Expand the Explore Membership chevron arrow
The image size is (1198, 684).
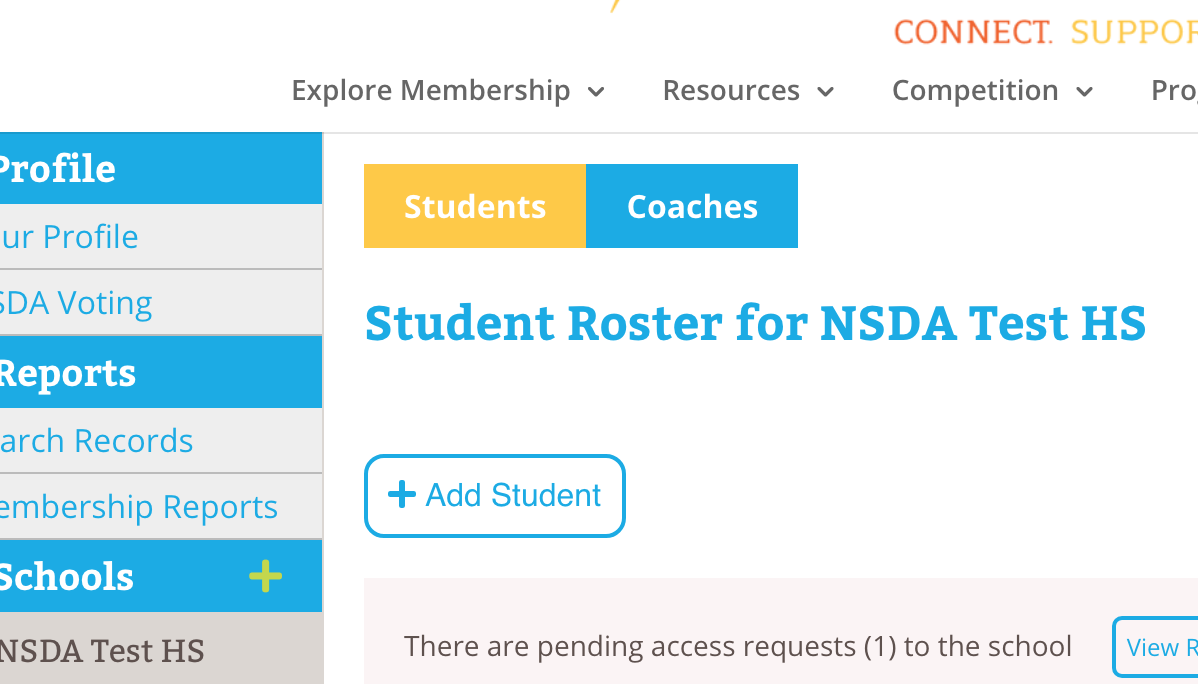(596, 92)
